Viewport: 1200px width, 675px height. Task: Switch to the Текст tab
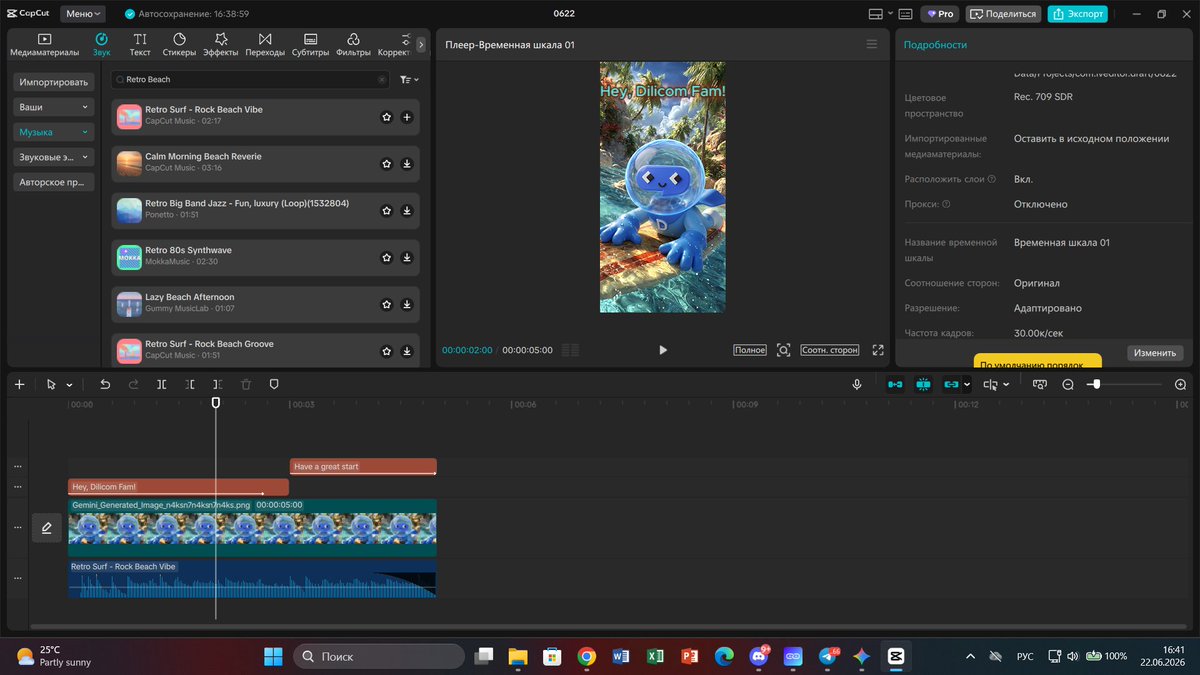point(140,44)
